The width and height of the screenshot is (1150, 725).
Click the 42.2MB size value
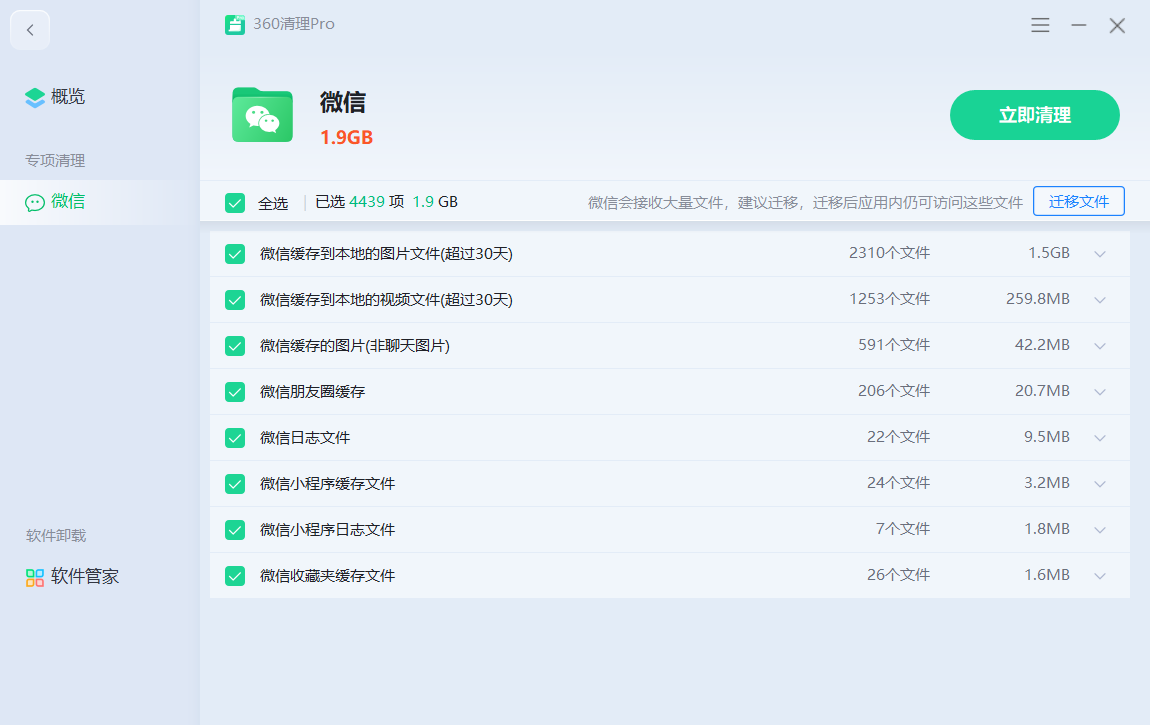coord(1042,345)
